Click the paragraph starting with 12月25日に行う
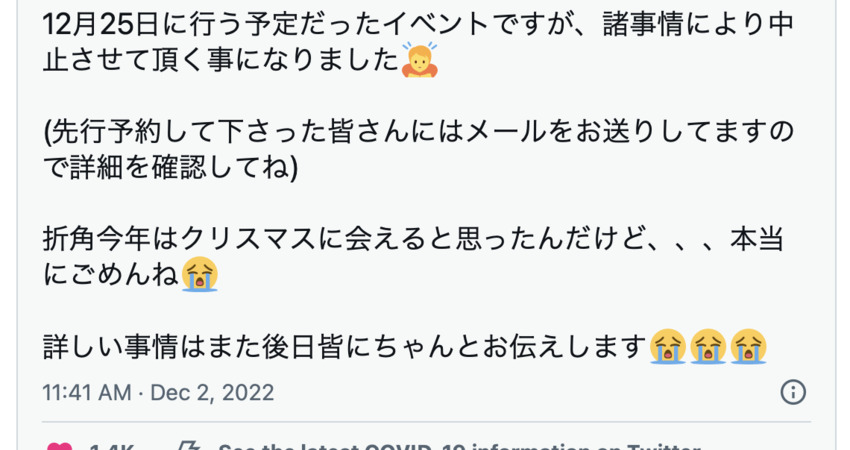The height and width of the screenshot is (450, 850). pos(418,42)
